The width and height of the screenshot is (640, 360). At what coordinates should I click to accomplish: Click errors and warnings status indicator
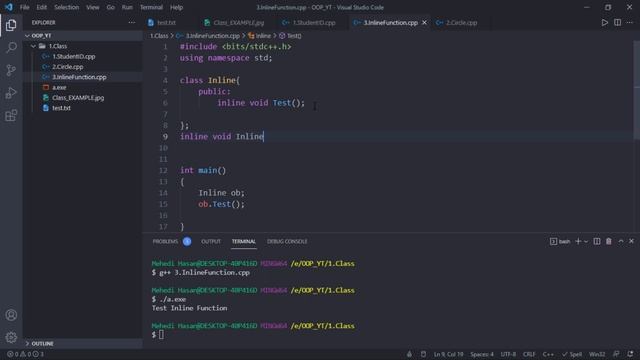coord(25,354)
